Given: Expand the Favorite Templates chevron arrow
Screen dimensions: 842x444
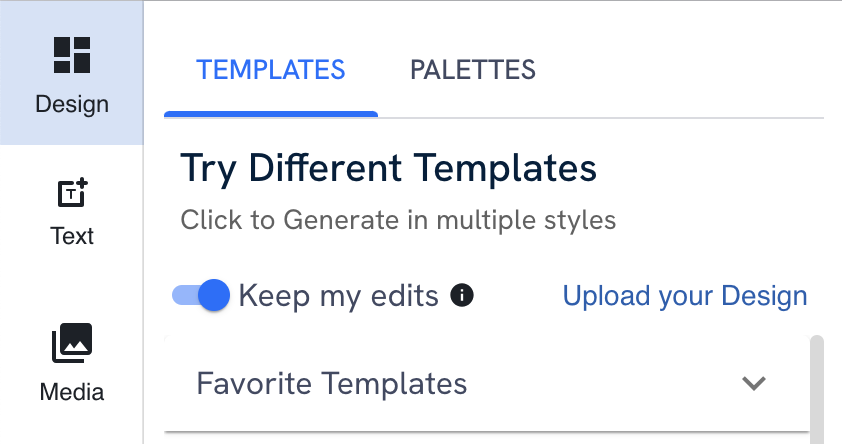Looking at the screenshot, I should coord(754,383).
